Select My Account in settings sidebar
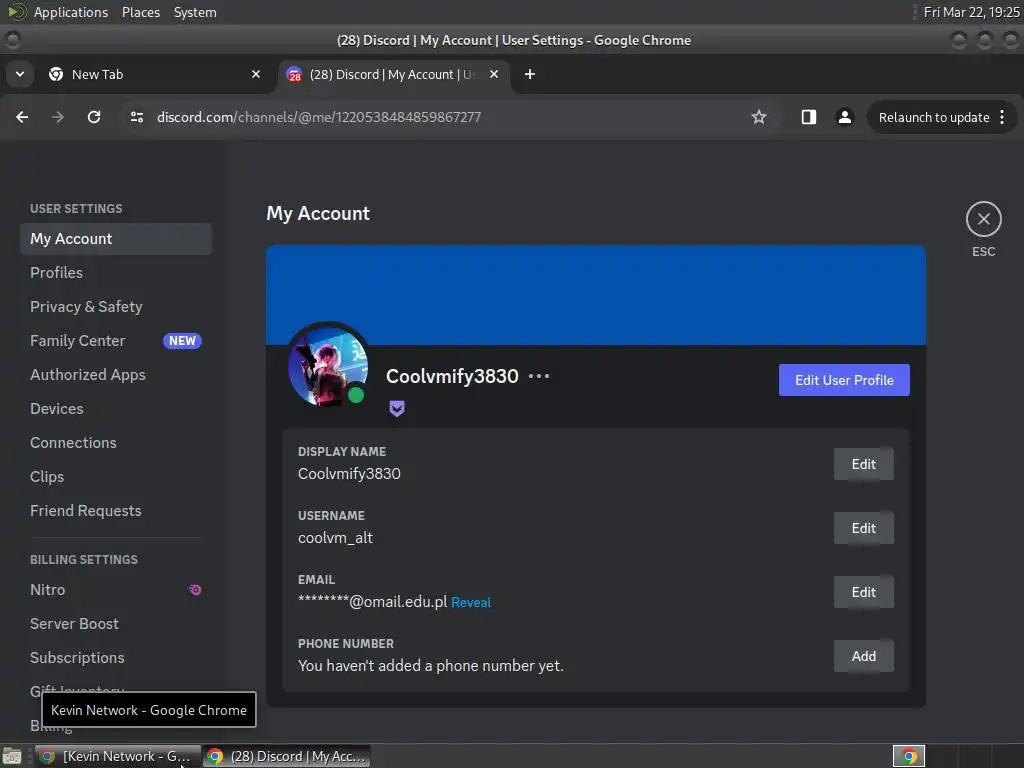Viewport: 1024px width, 768px height. pos(116,239)
